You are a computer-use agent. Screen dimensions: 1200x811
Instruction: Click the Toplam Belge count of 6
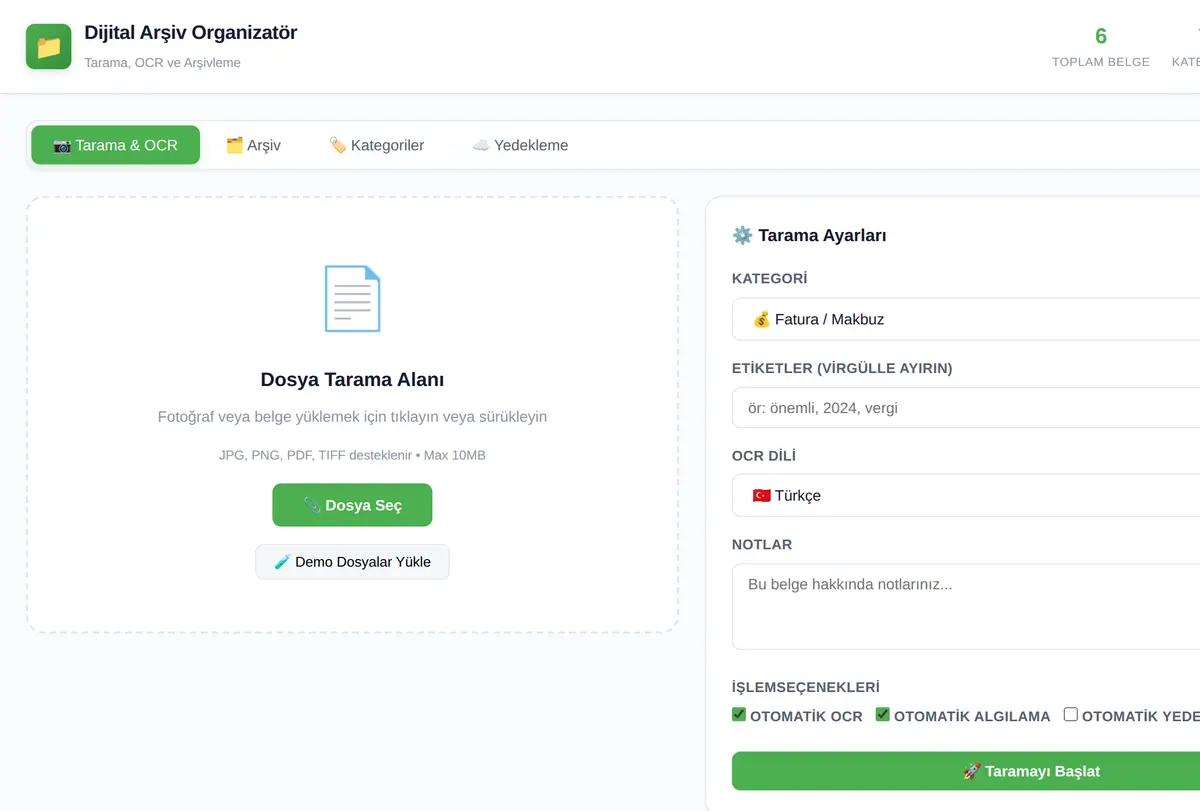click(1101, 36)
